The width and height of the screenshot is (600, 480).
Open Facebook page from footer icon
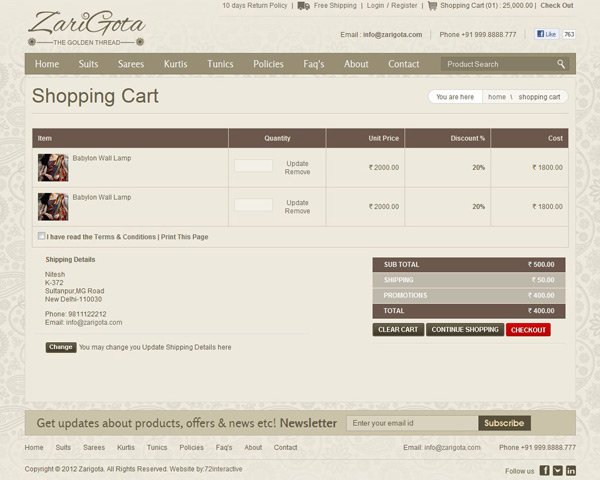tap(545, 470)
